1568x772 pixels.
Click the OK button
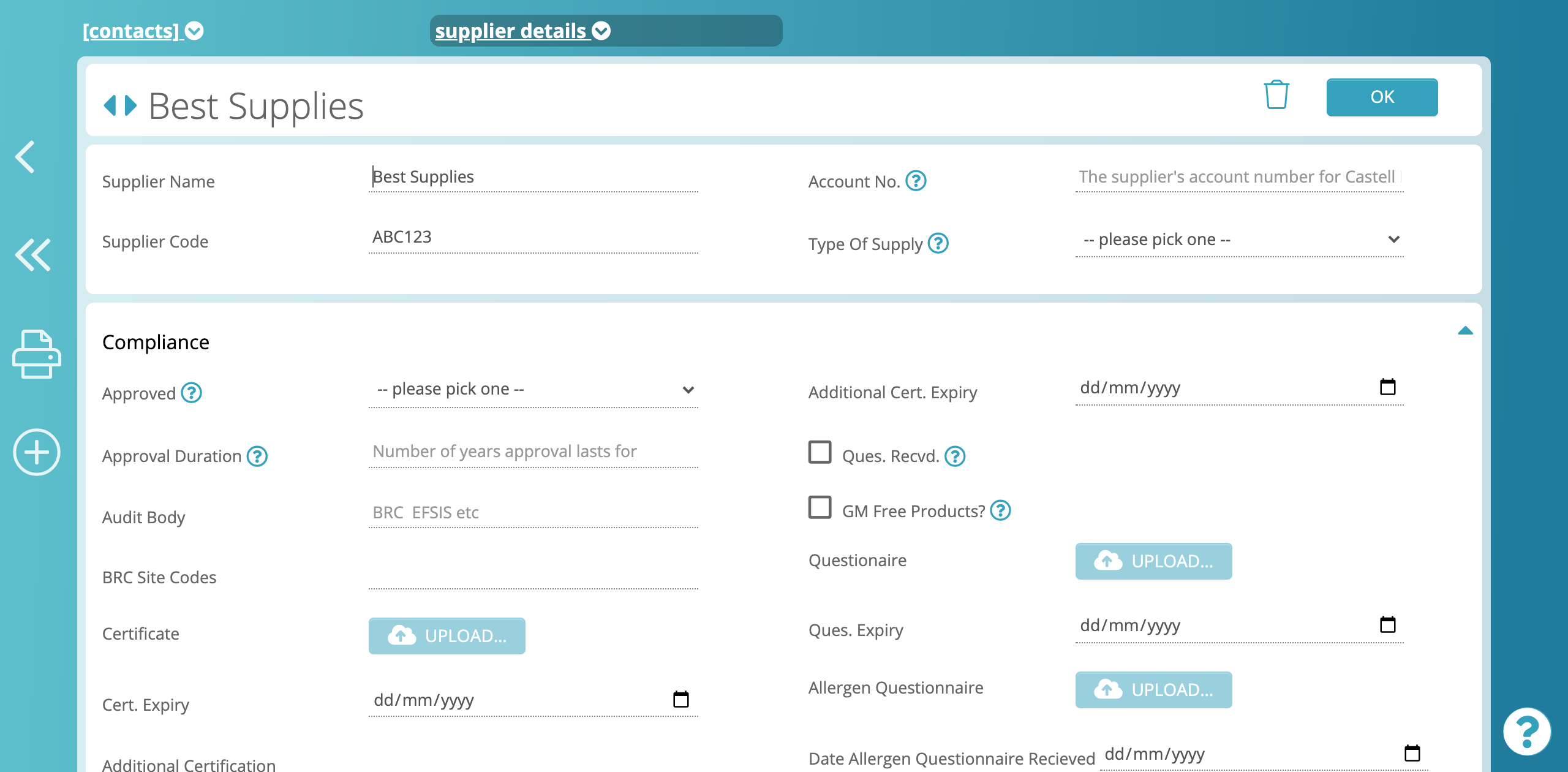1382,97
